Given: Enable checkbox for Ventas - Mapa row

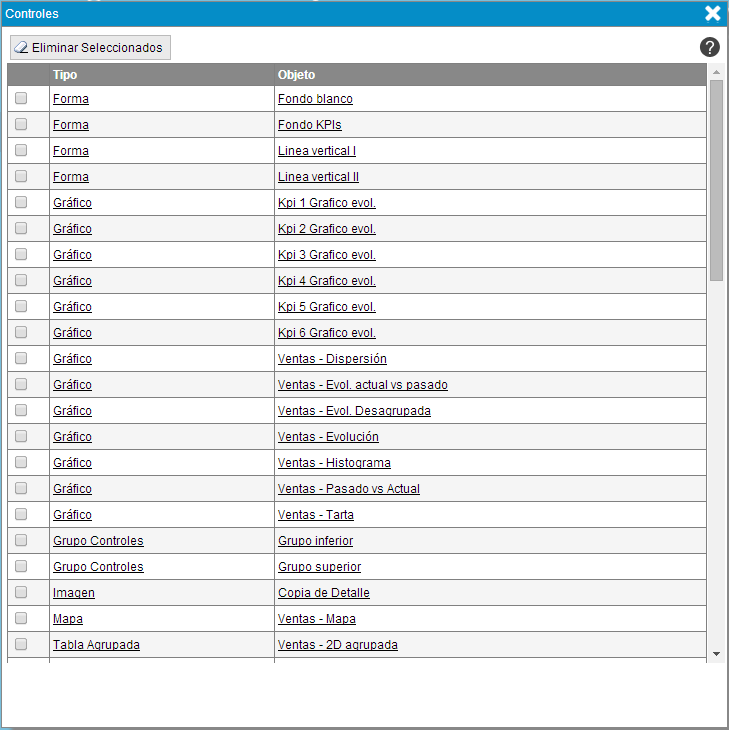Looking at the screenshot, I should click(x=21, y=618).
